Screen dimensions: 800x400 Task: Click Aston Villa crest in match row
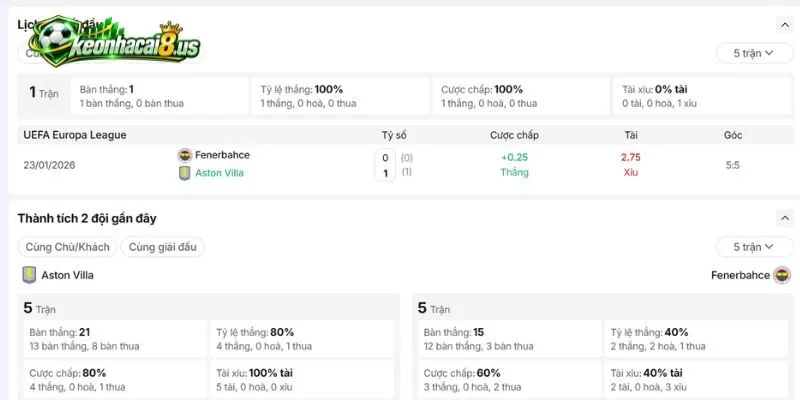point(185,173)
